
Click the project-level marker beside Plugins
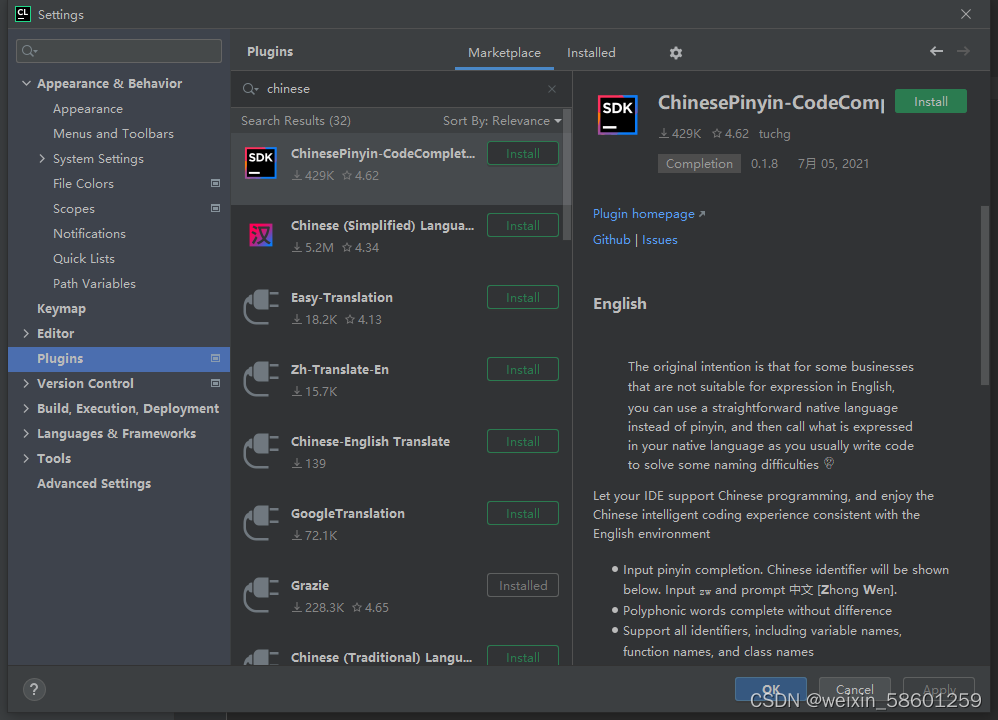tap(216, 358)
